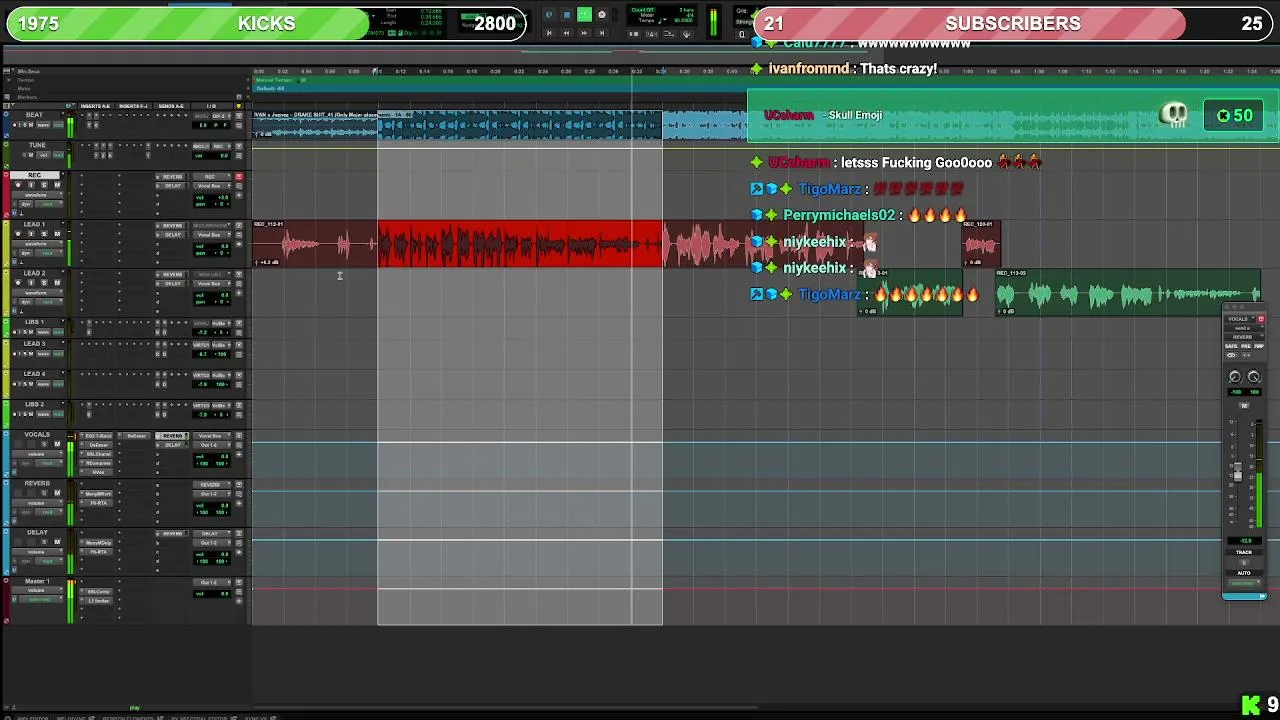
Task: Open the SSLComp insert on Master 1
Action: click(98, 592)
